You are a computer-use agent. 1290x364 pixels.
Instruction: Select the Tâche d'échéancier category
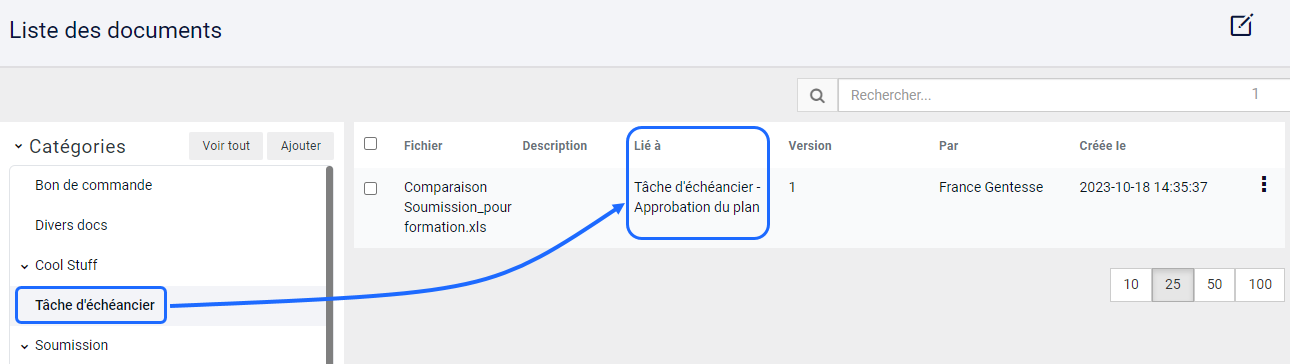coord(94,305)
